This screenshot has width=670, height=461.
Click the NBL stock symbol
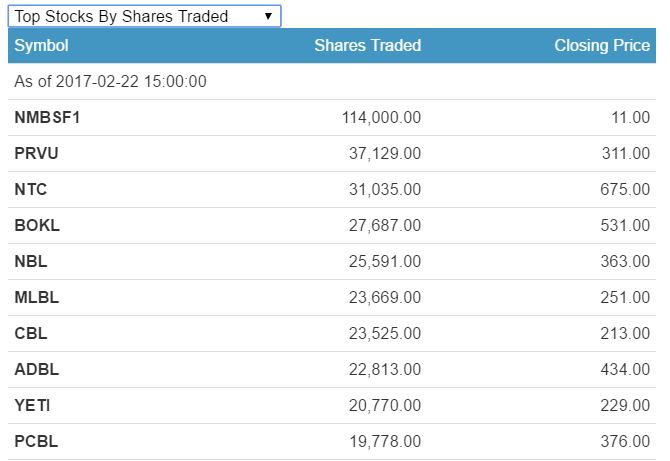31,262
